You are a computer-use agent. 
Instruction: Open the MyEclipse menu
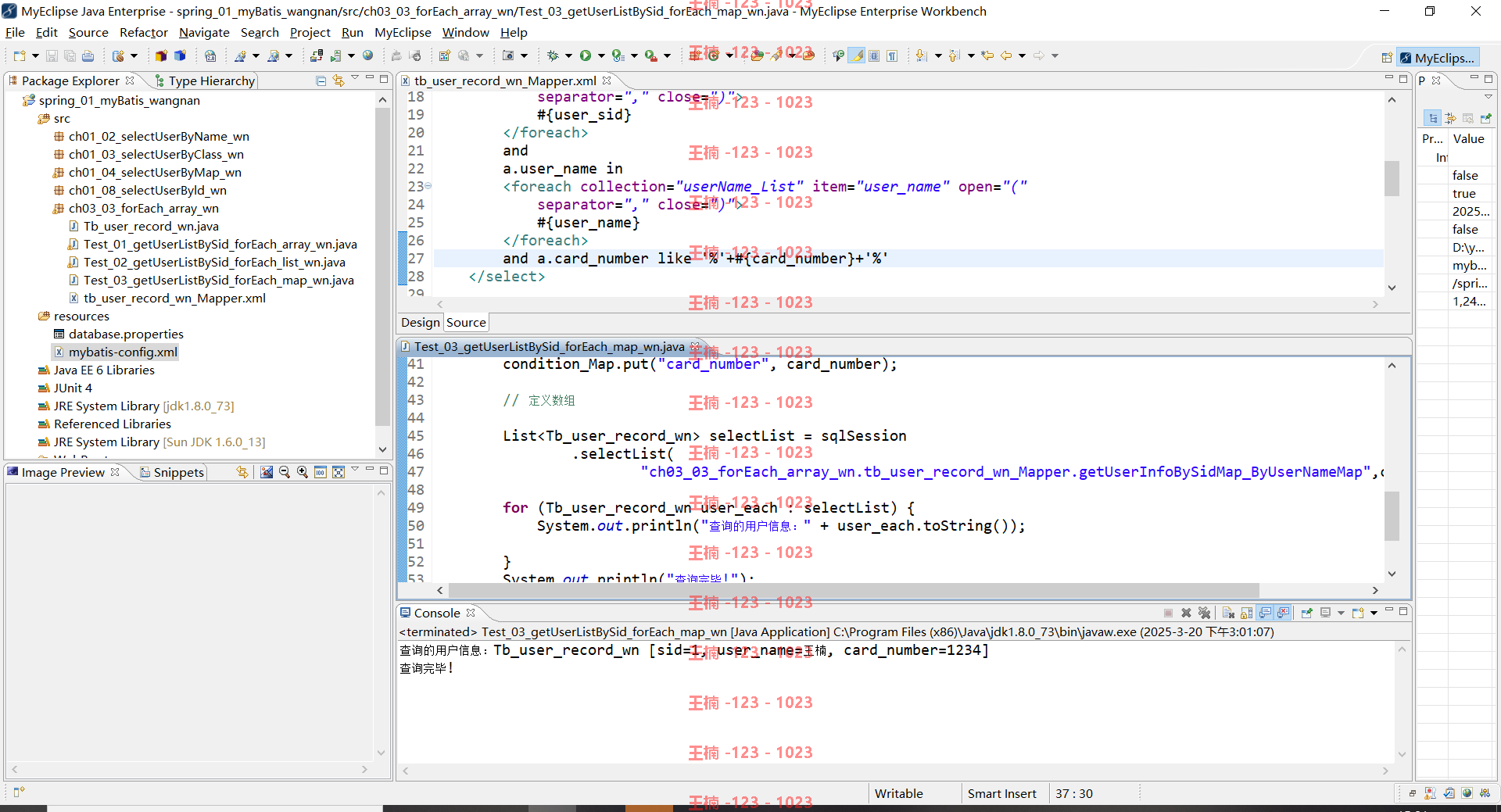point(403,32)
